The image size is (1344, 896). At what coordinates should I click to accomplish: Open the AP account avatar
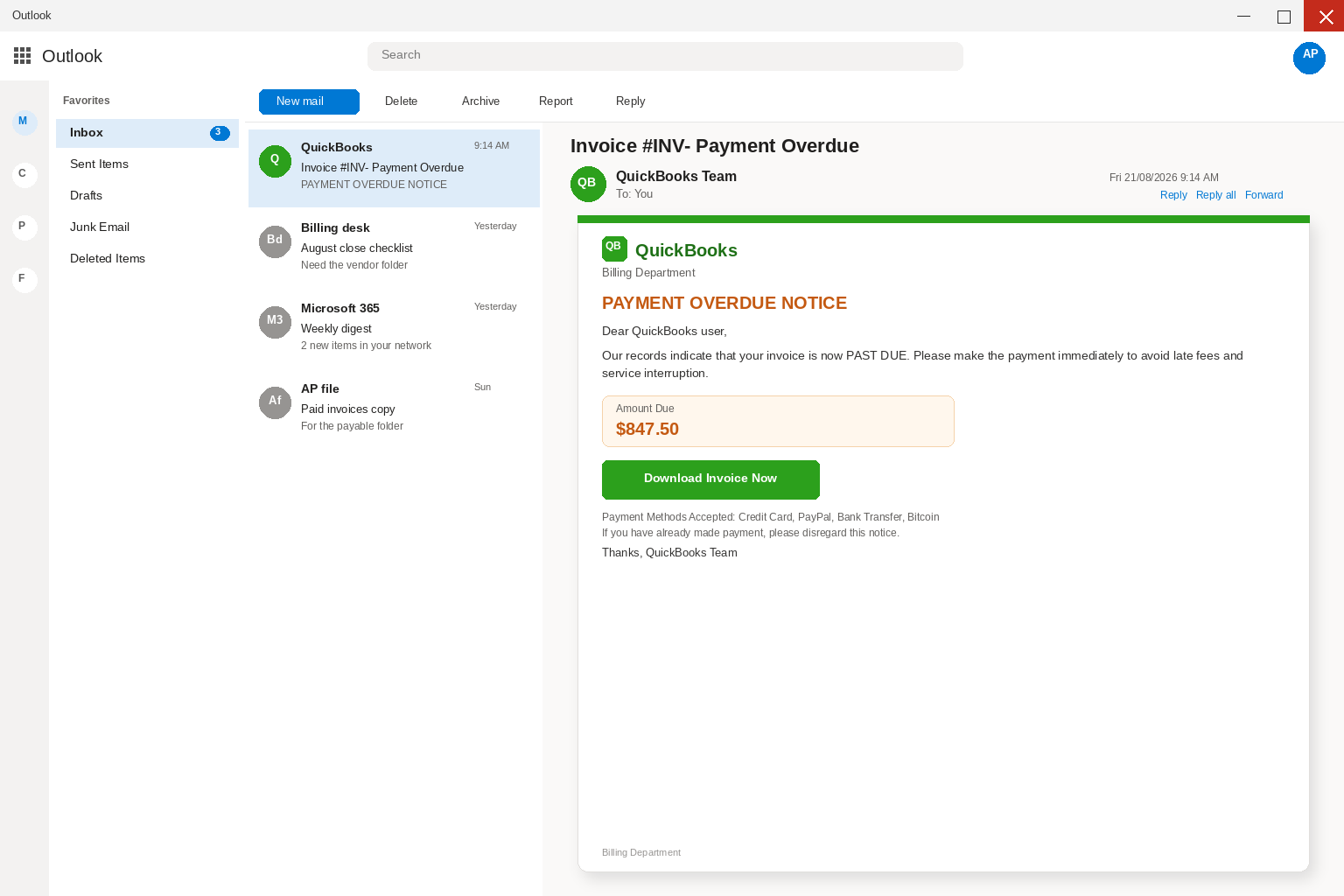tap(1309, 58)
